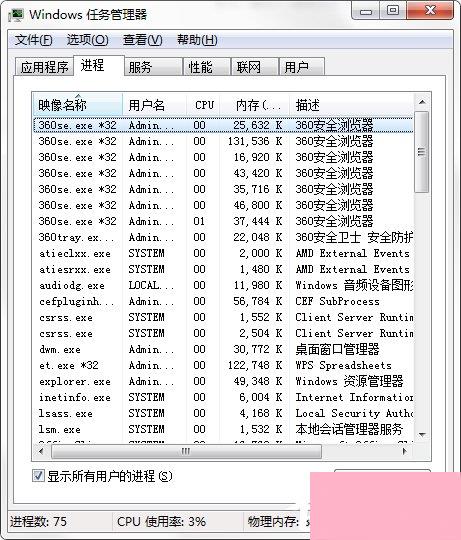Select the explorer.exe process
461x540 pixels.
(x=223, y=381)
